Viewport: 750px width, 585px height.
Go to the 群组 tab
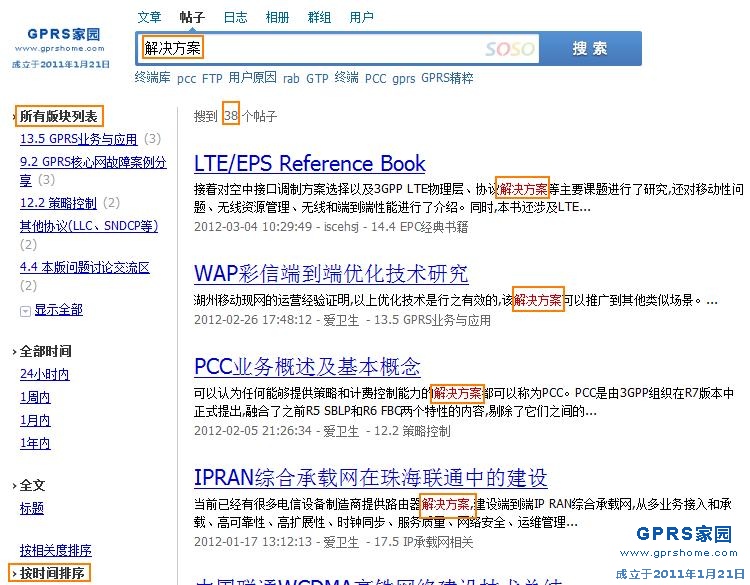point(319,17)
